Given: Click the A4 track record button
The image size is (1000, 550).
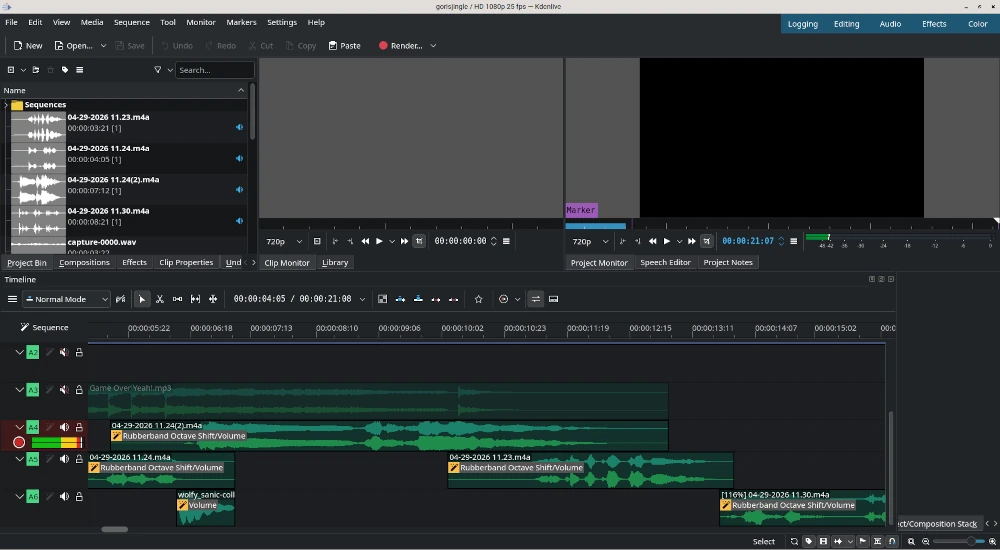Looking at the screenshot, I should 19,442.
